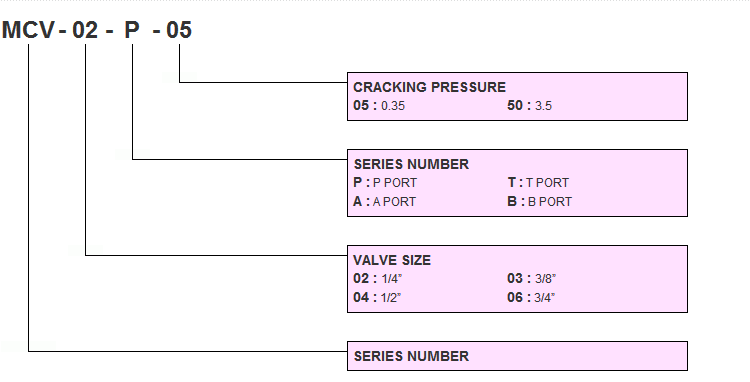The height and width of the screenshot is (382, 750).
Task: Click the CRACKING PRESSURE heading
Action: [x=430, y=87]
